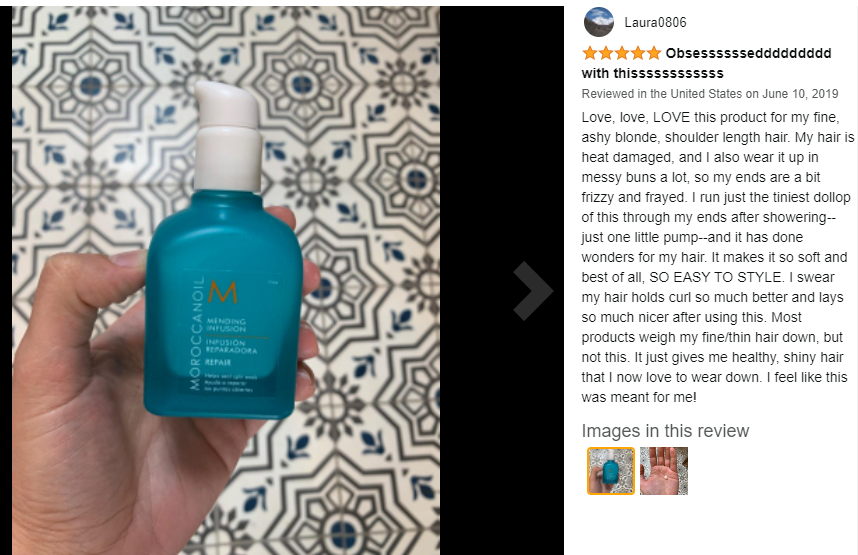This screenshot has height=555, width=858.
Task: Select the open palm thumbnail
Action: click(664, 471)
